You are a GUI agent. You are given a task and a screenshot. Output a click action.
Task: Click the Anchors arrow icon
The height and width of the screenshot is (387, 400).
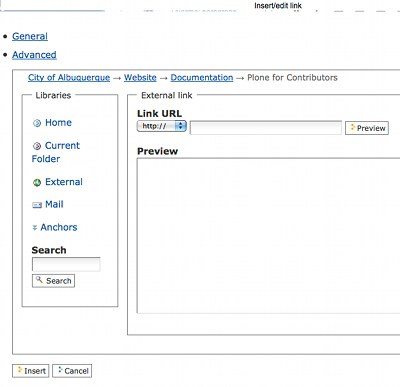(34, 228)
